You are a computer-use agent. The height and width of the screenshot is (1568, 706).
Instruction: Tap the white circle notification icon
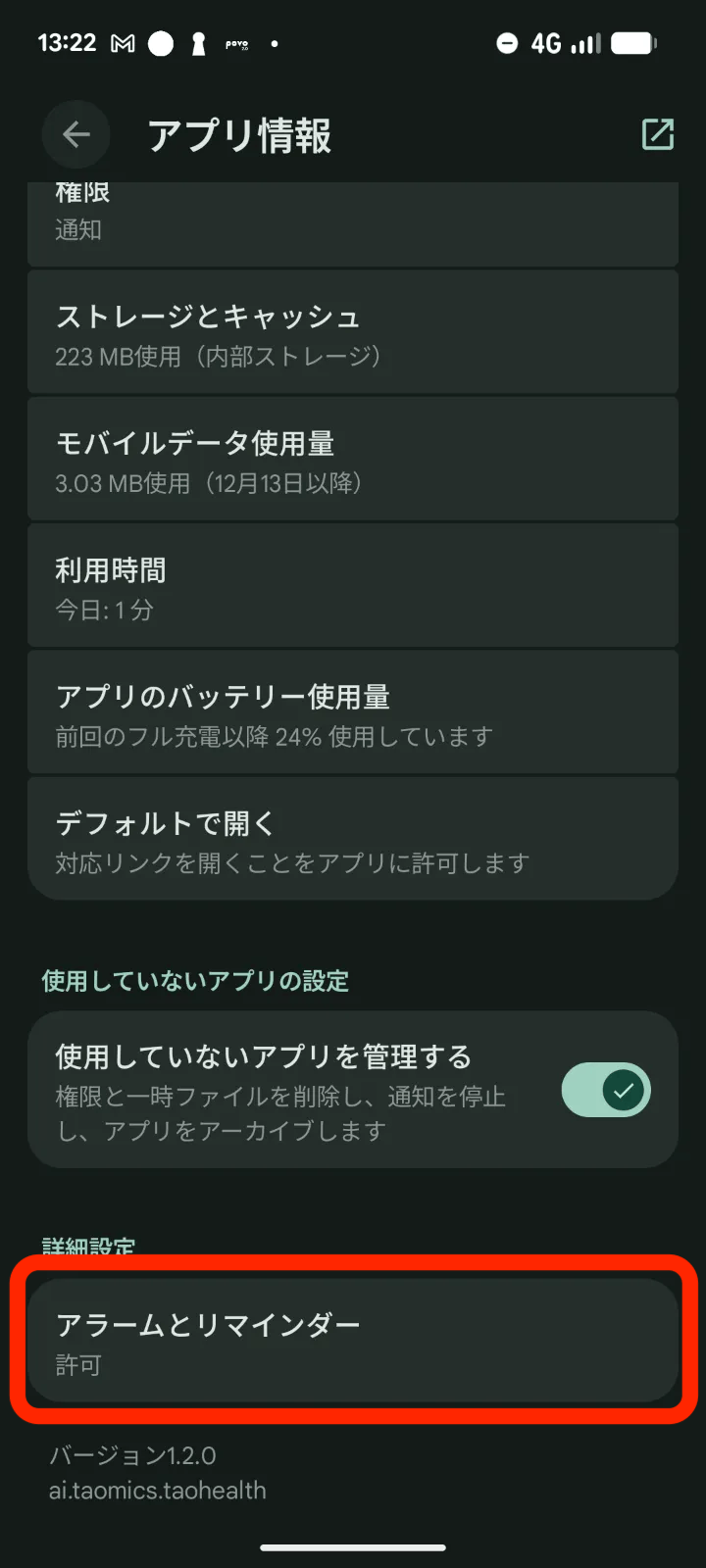pyautogui.click(x=161, y=44)
